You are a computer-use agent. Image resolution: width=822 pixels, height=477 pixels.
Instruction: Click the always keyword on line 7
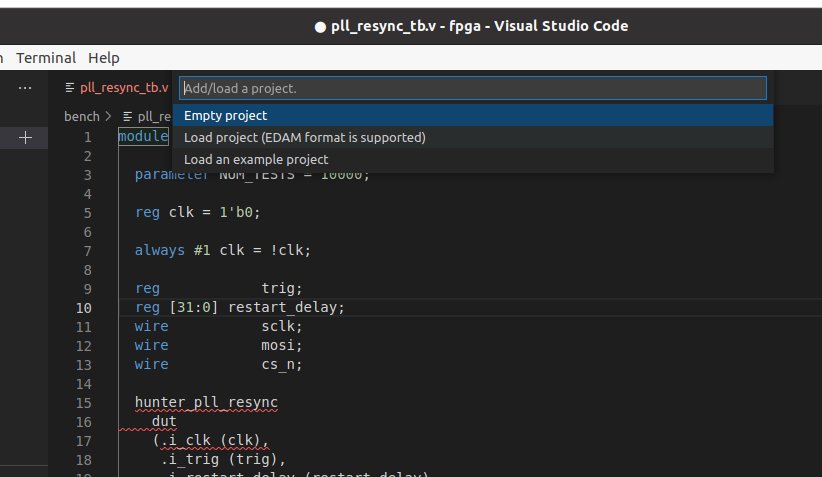(x=160, y=250)
